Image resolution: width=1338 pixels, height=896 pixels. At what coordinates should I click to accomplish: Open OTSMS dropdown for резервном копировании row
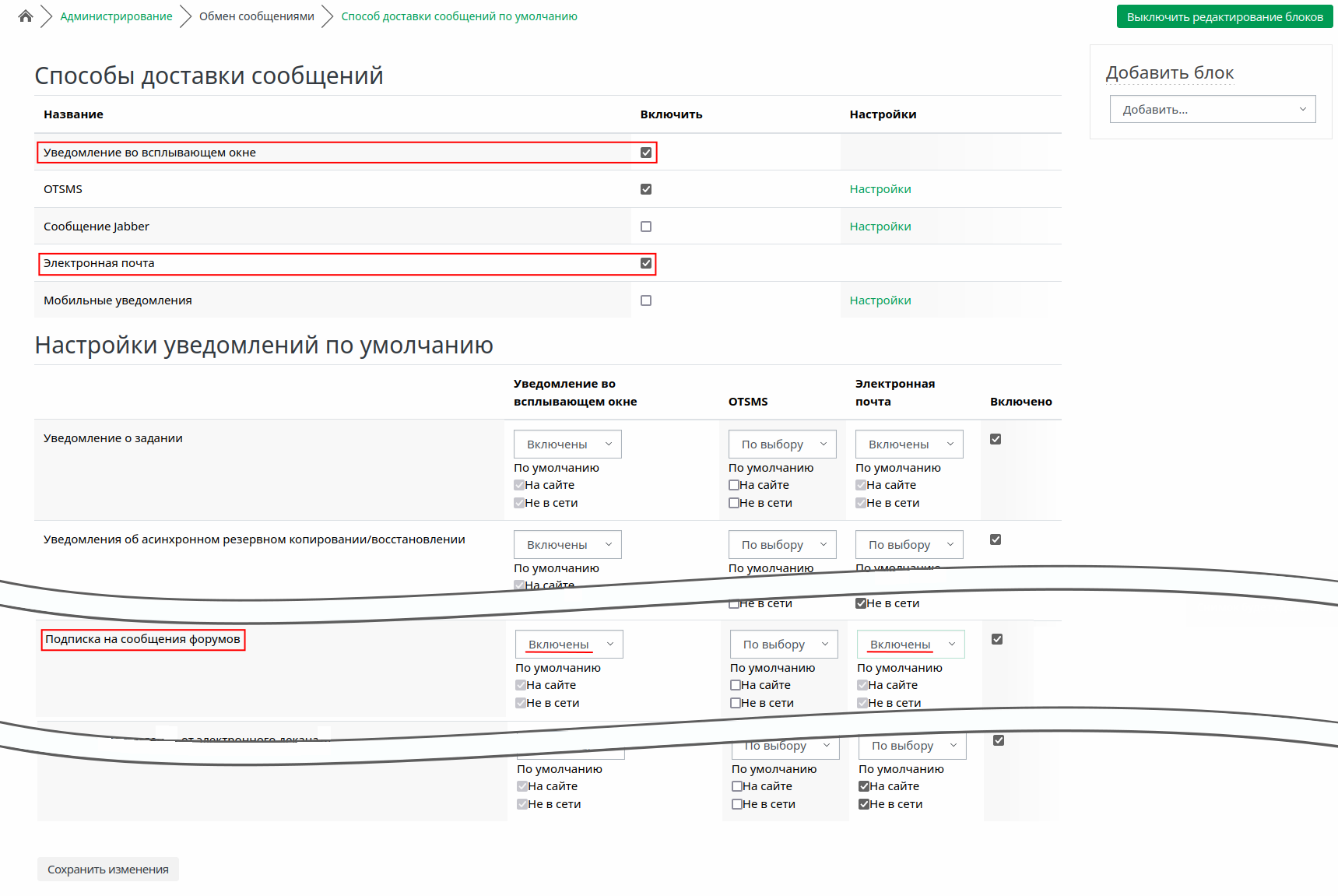pos(782,544)
